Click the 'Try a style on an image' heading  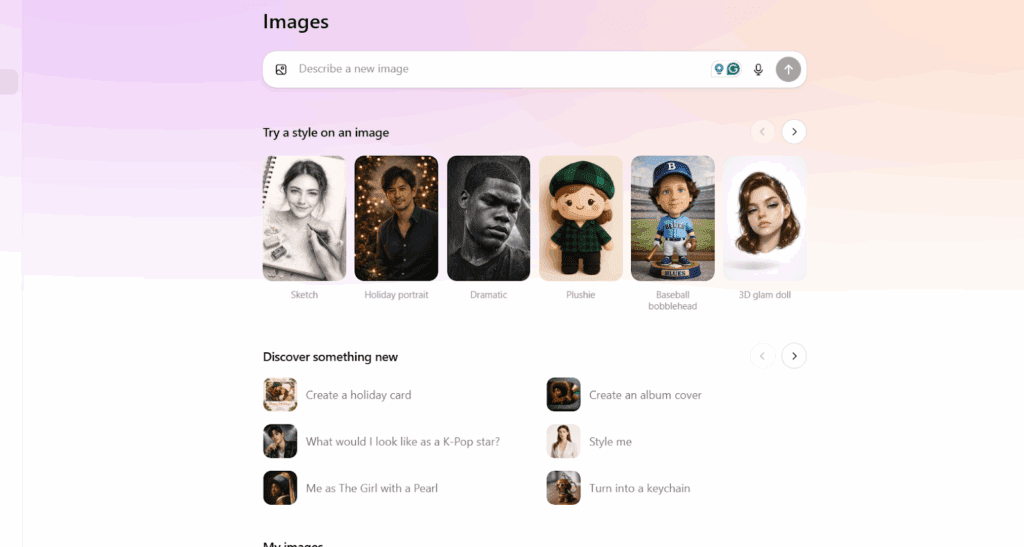coord(326,133)
